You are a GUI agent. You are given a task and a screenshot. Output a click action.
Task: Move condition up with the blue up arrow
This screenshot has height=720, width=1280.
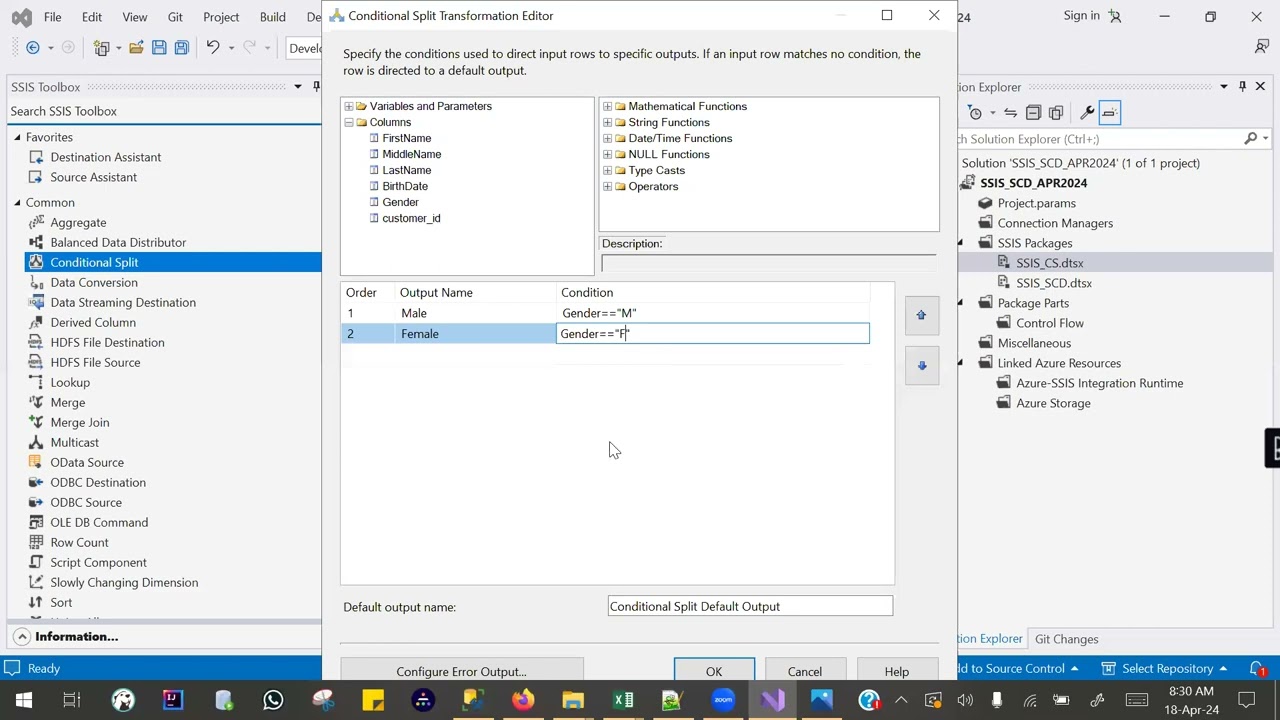point(921,315)
